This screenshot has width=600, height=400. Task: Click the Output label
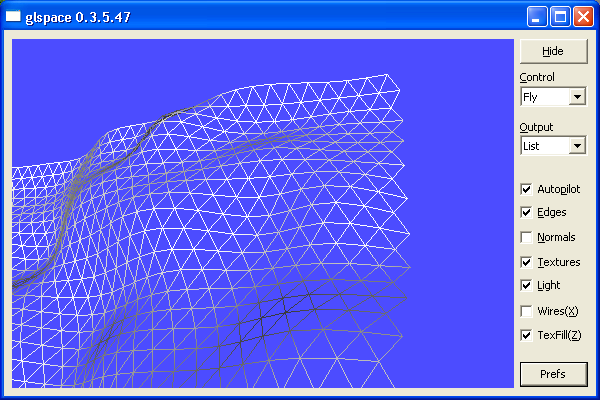(x=536, y=127)
